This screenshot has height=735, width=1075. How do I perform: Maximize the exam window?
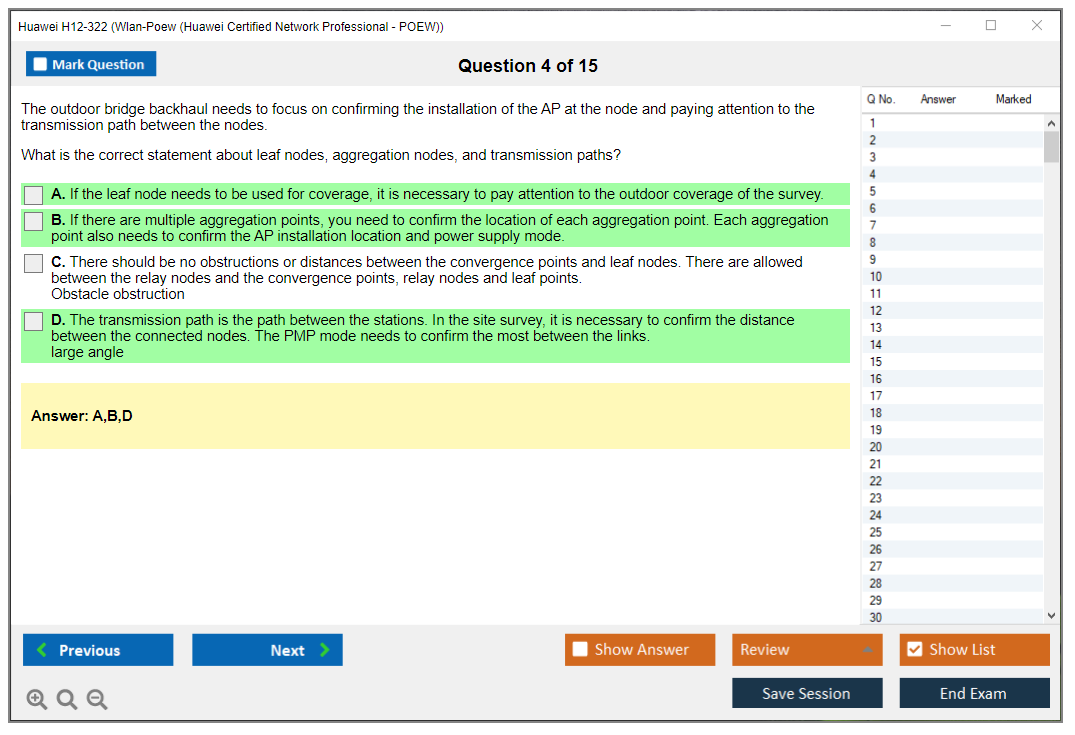991,26
